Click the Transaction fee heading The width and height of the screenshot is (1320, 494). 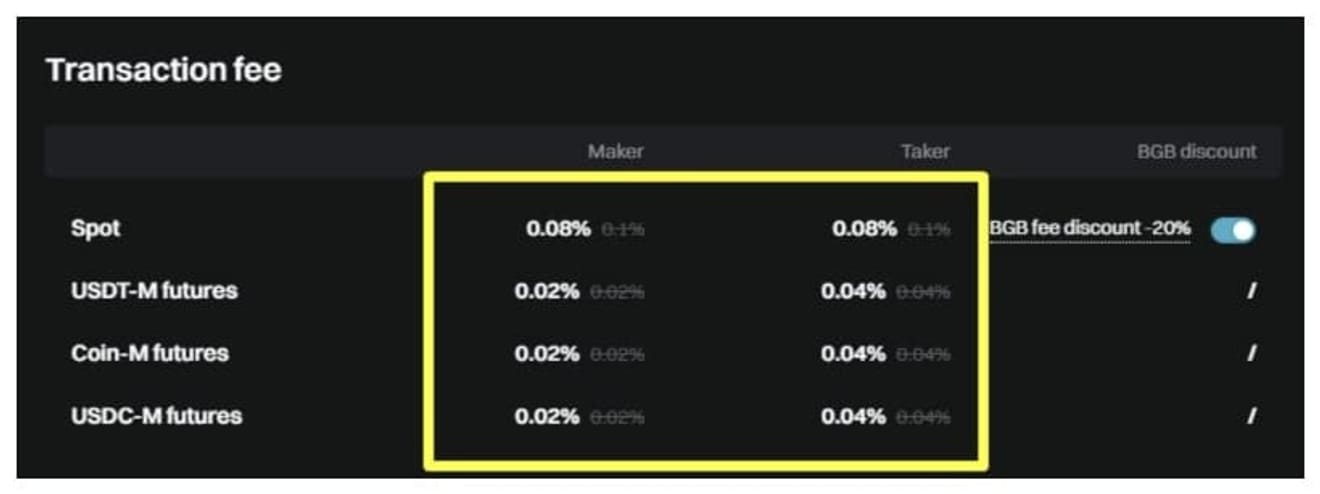164,70
